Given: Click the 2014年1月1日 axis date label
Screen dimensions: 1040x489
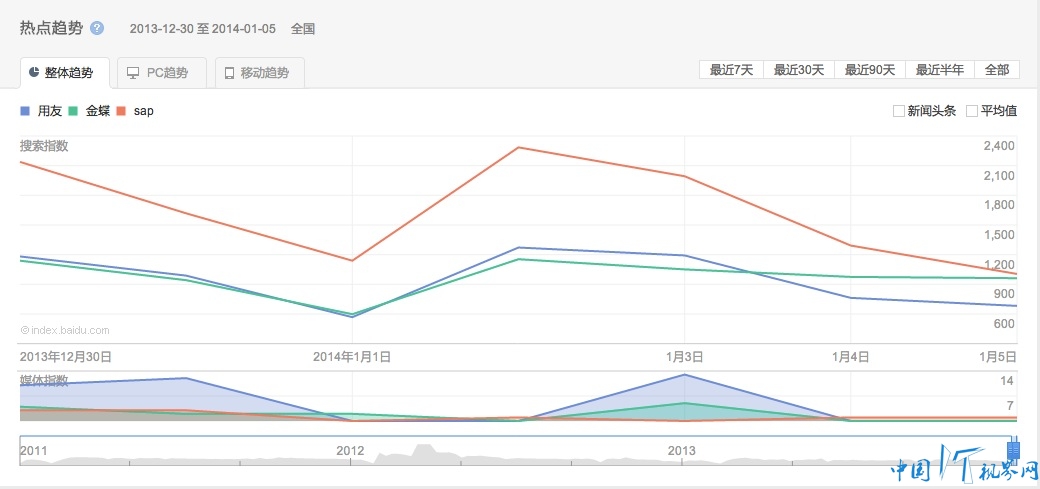Looking at the screenshot, I should 352,357.
